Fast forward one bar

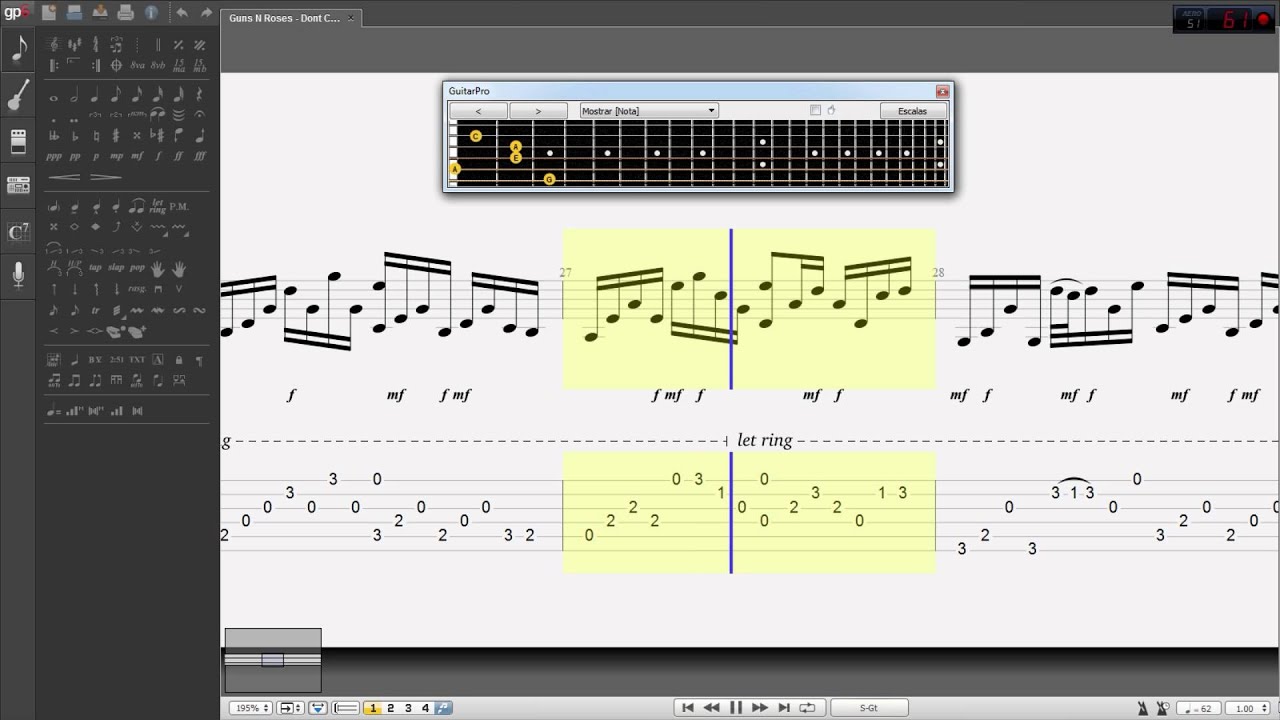[x=760, y=708]
